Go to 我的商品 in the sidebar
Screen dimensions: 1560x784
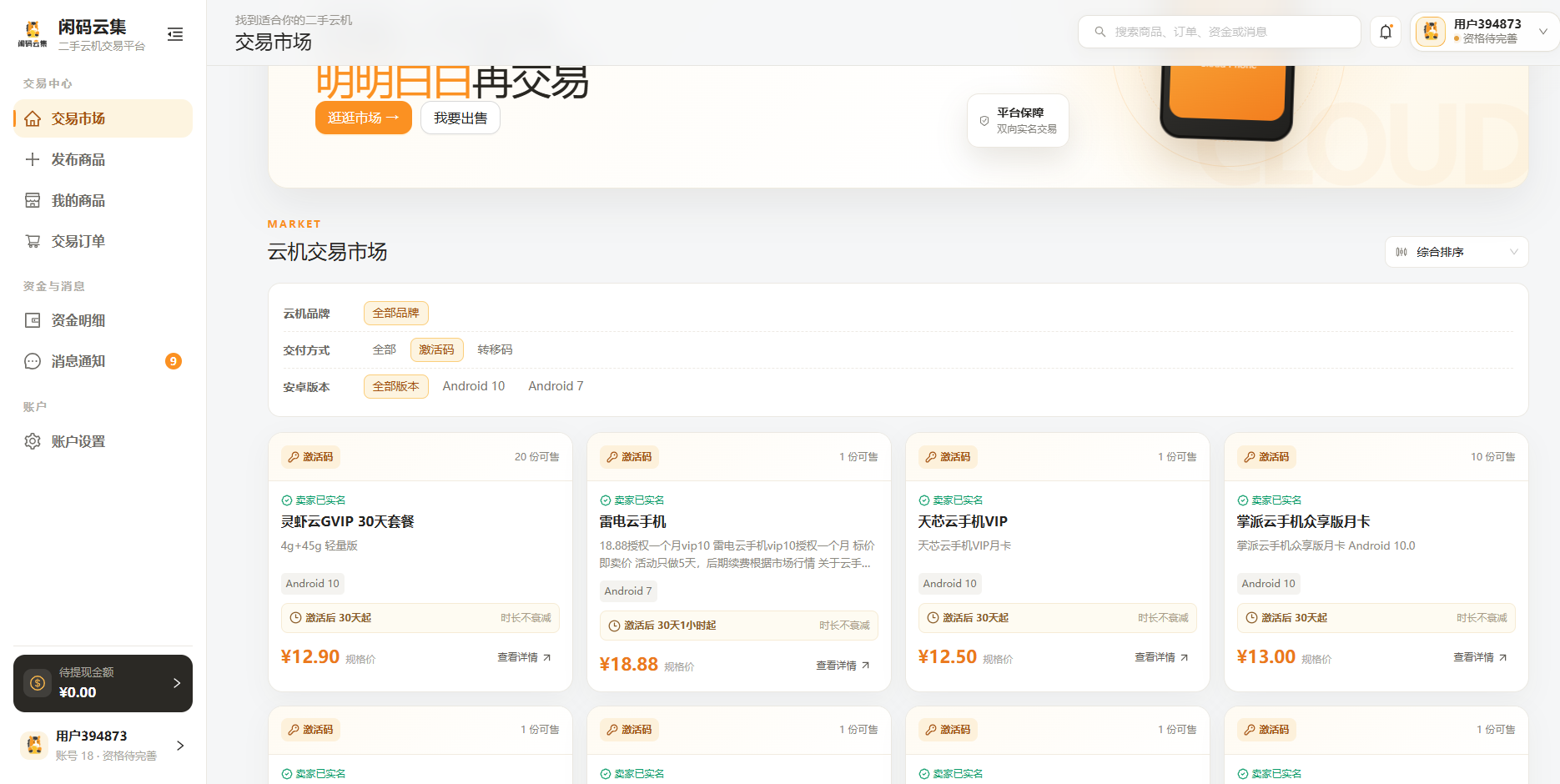tap(103, 200)
